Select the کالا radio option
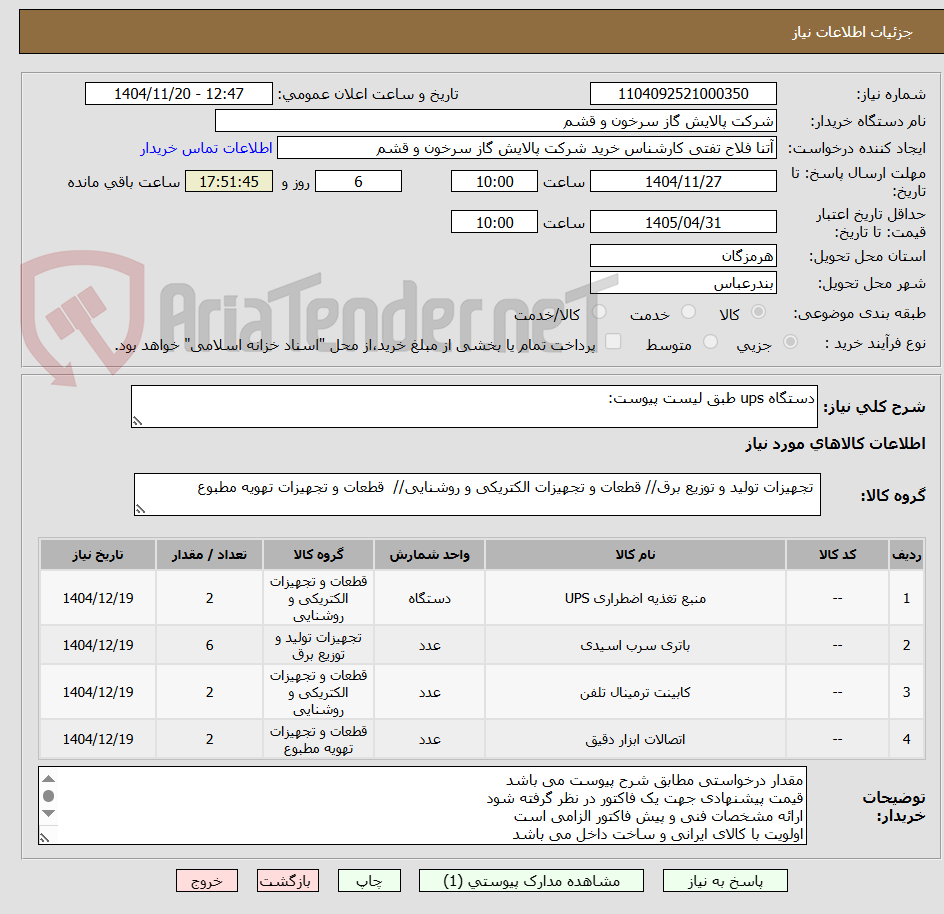944x914 pixels. pos(759,312)
